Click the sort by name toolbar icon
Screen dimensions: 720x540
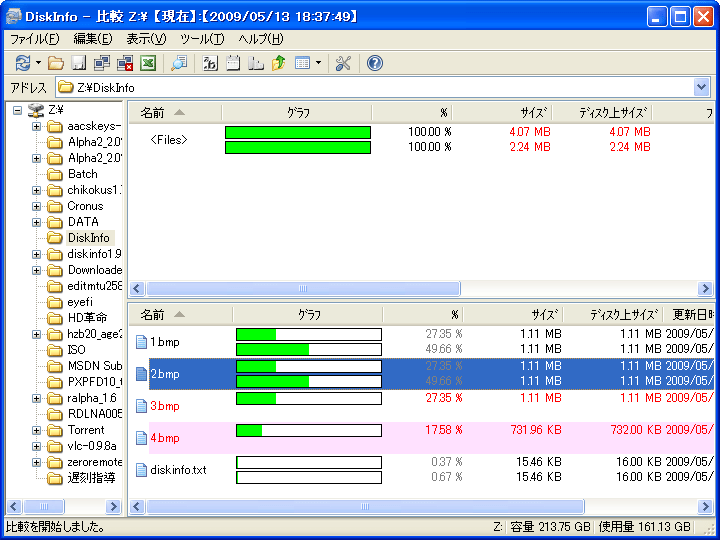(x=210, y=63)
